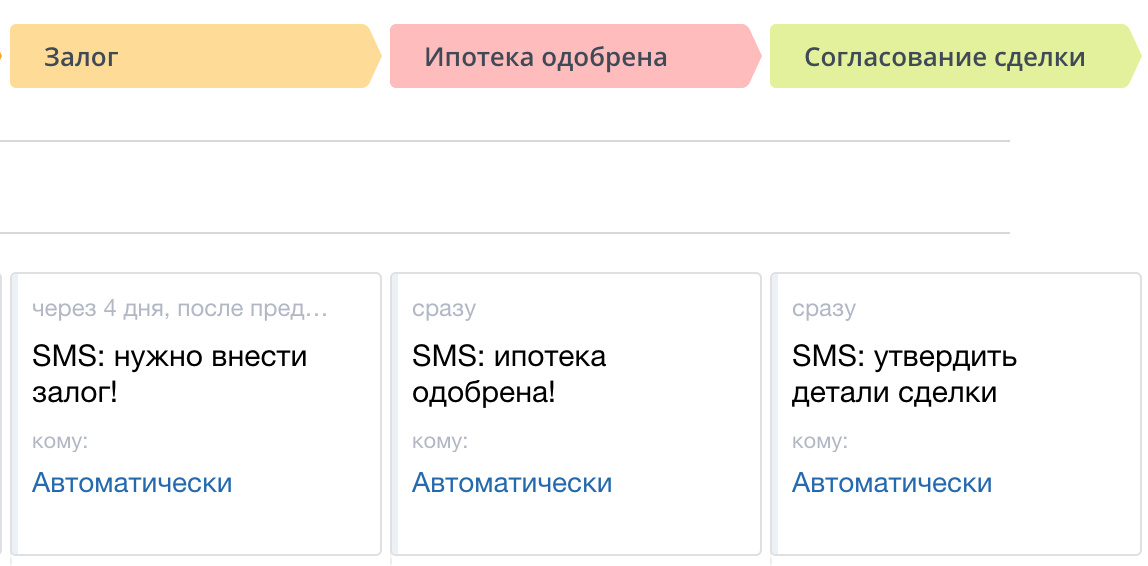Screen dimensions: 1148x566
Task: Click empty area below Автоматически in залог card
Action: (x=200, y=527)
